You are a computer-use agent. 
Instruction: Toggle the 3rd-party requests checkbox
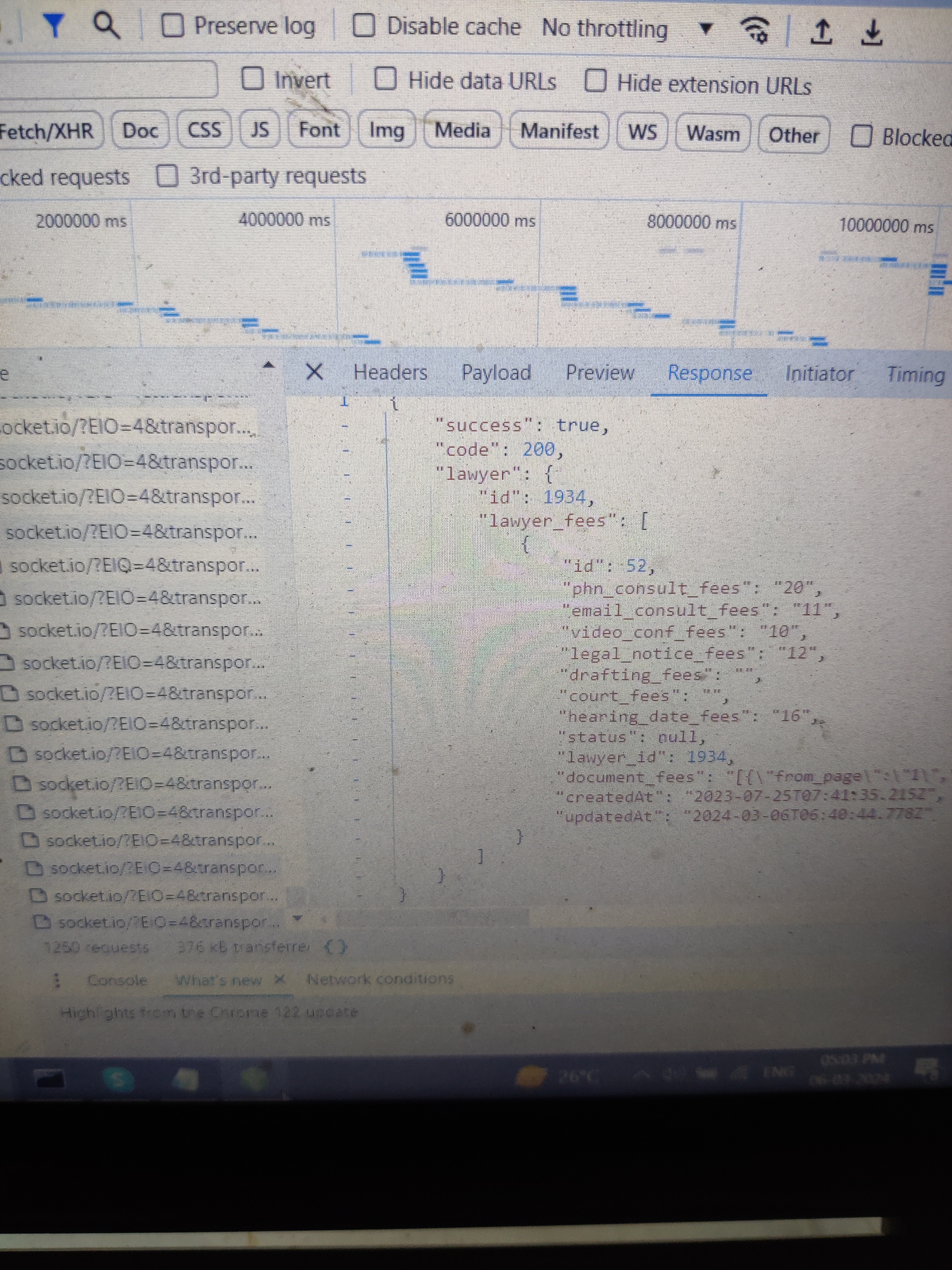tap(167, 176)
